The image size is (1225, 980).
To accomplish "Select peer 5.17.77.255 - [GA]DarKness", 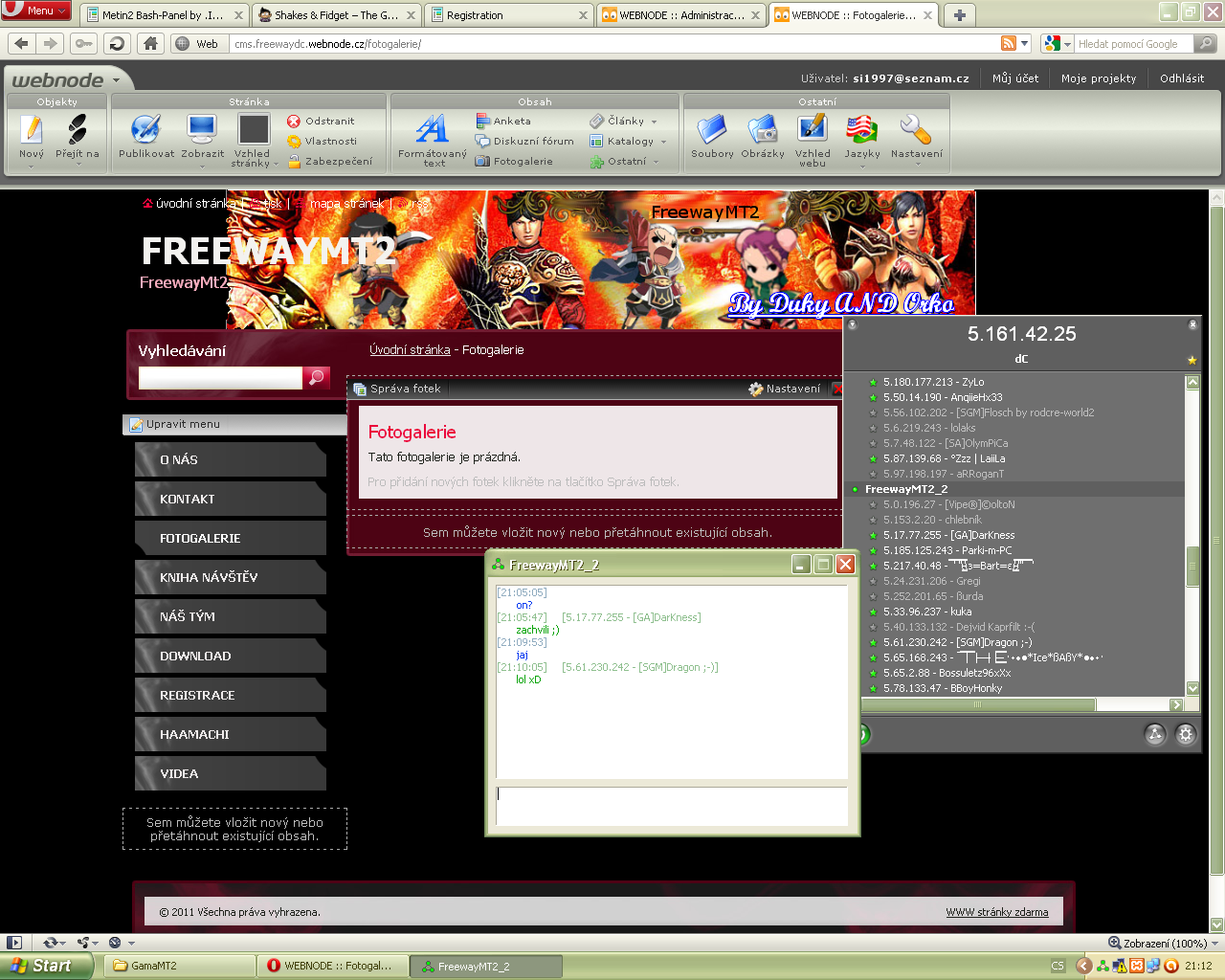I will click(948, 535).
